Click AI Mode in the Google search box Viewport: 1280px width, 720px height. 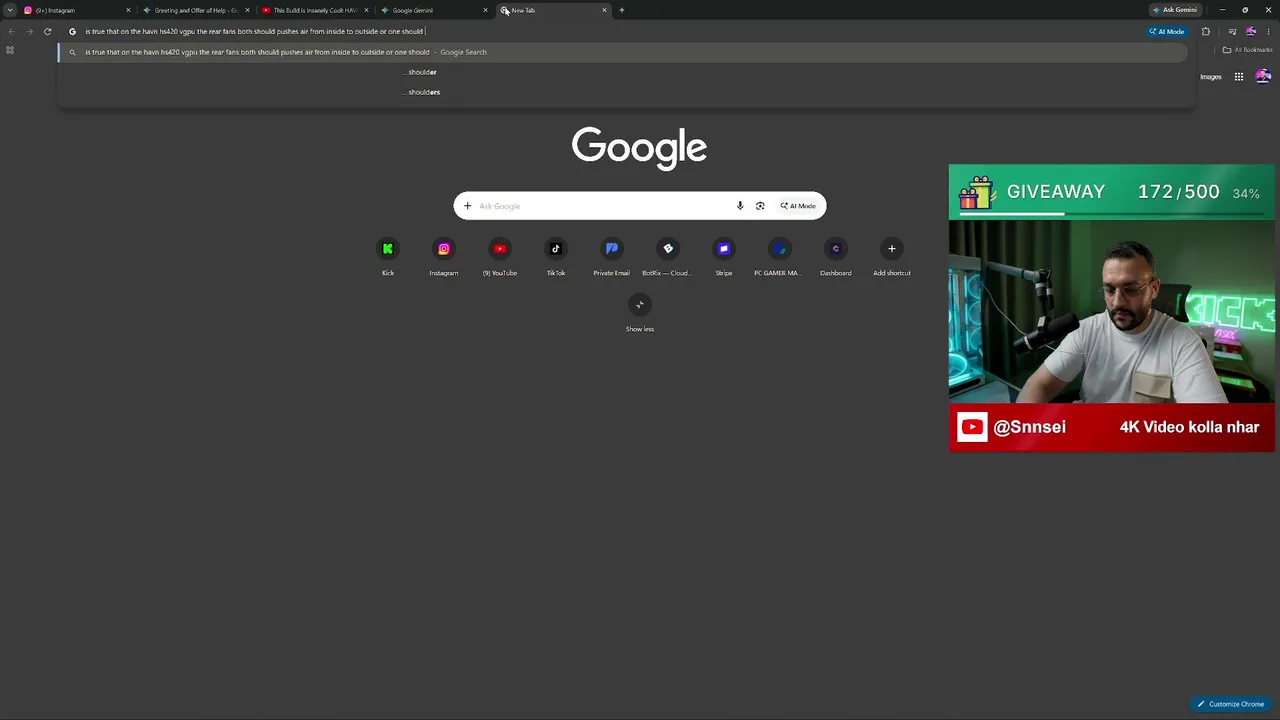[798, 206]
